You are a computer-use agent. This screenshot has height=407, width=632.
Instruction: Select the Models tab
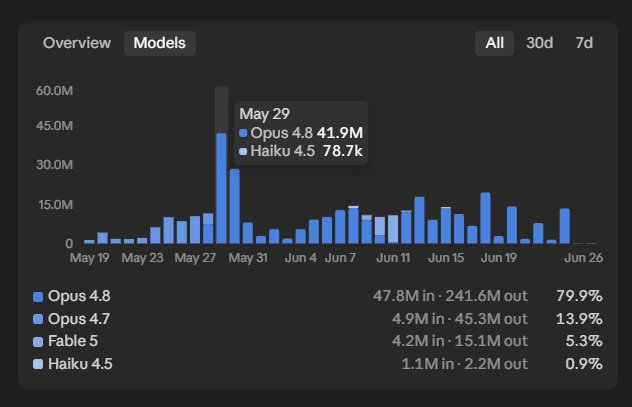point(160,43)
